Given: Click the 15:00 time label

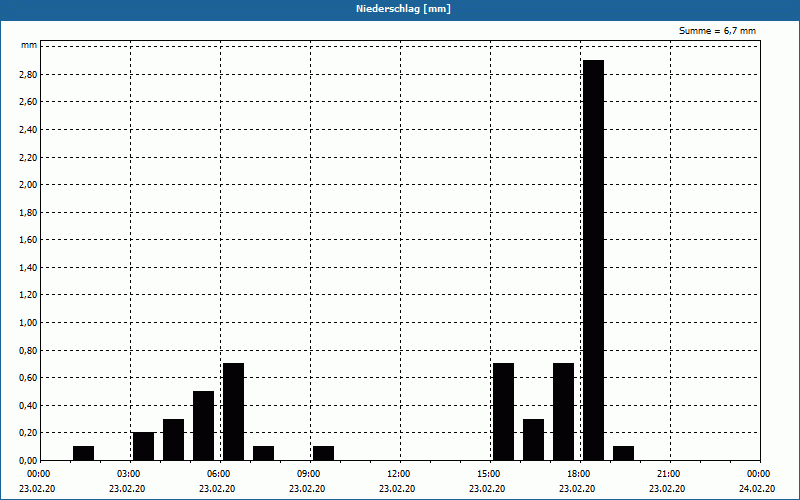Looking at the screenshot, I should click(491, 474).
